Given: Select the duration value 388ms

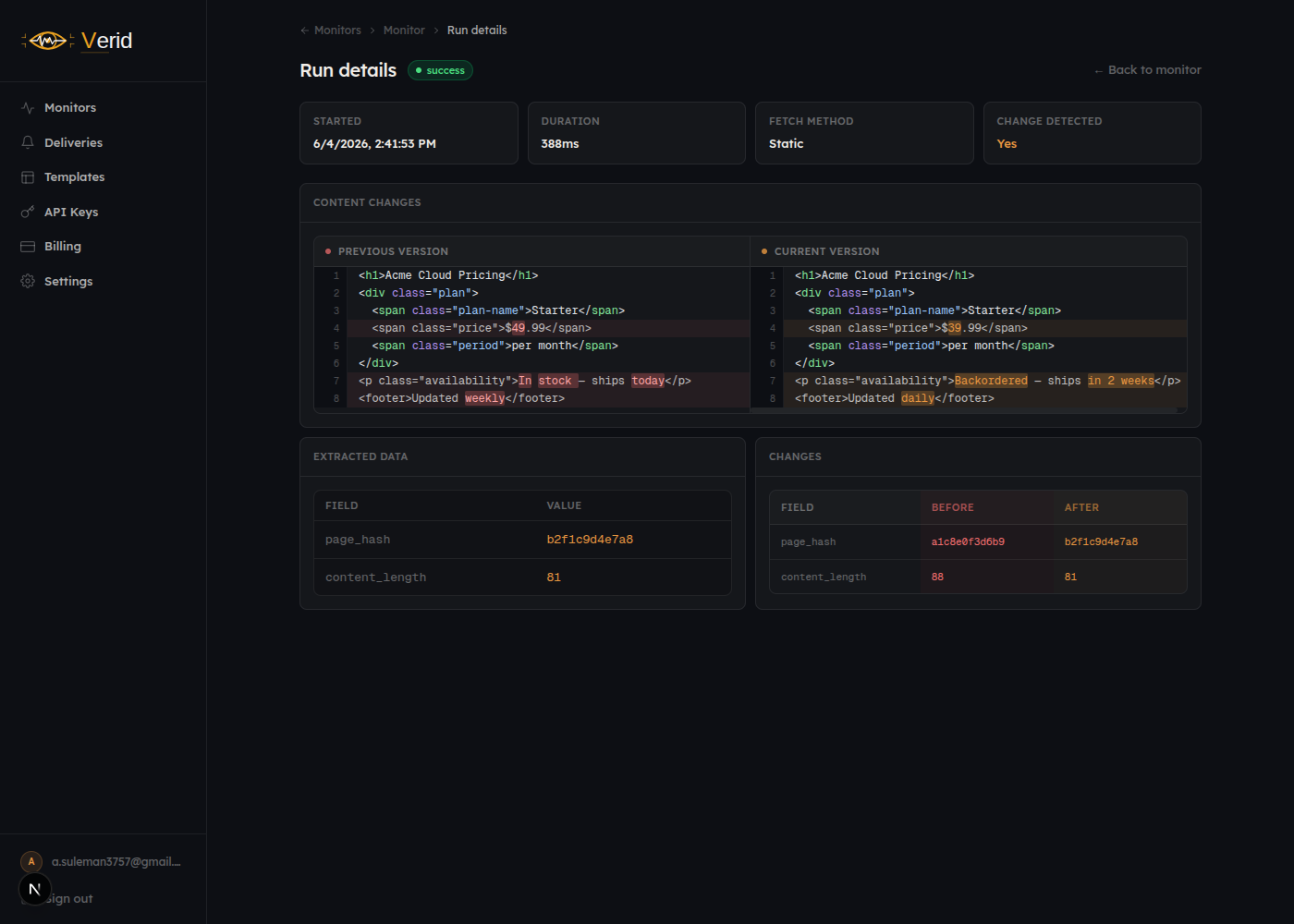Looking at the screenshot, I should [560, 144].
